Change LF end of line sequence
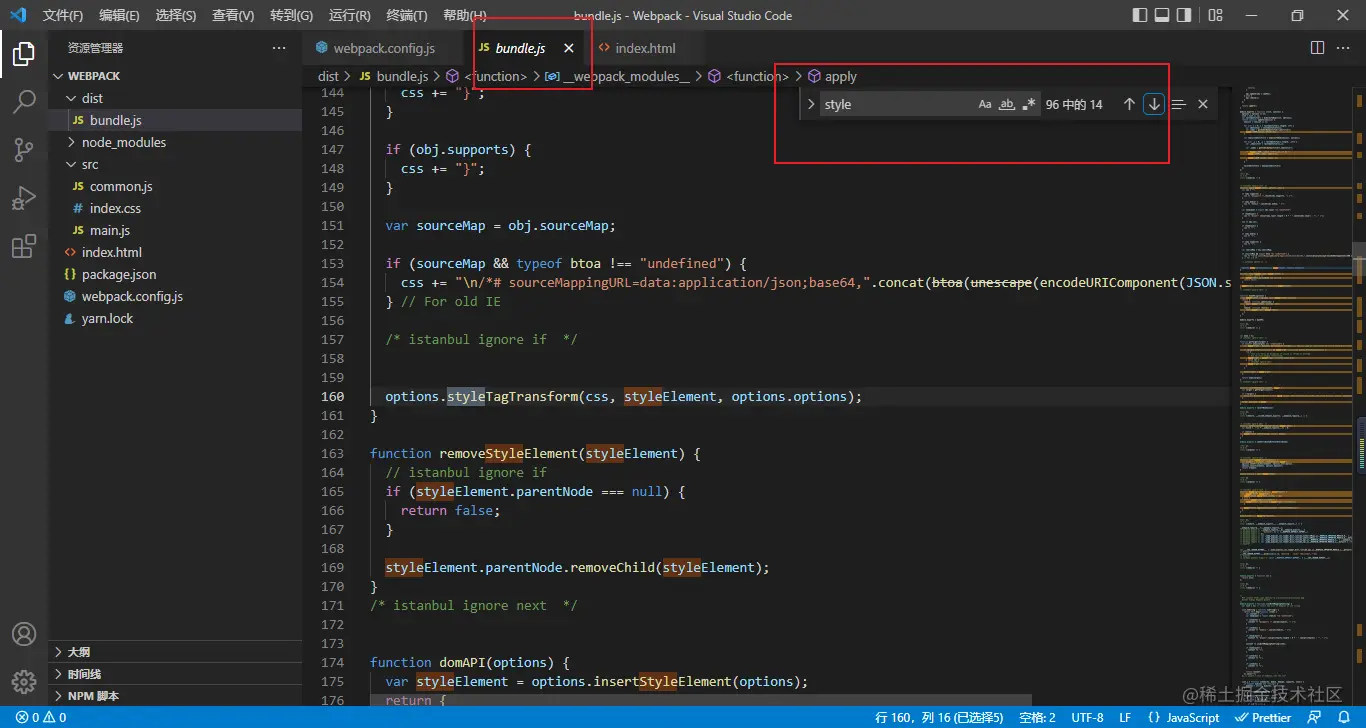1366x728 pixels. coord(1125,717)
